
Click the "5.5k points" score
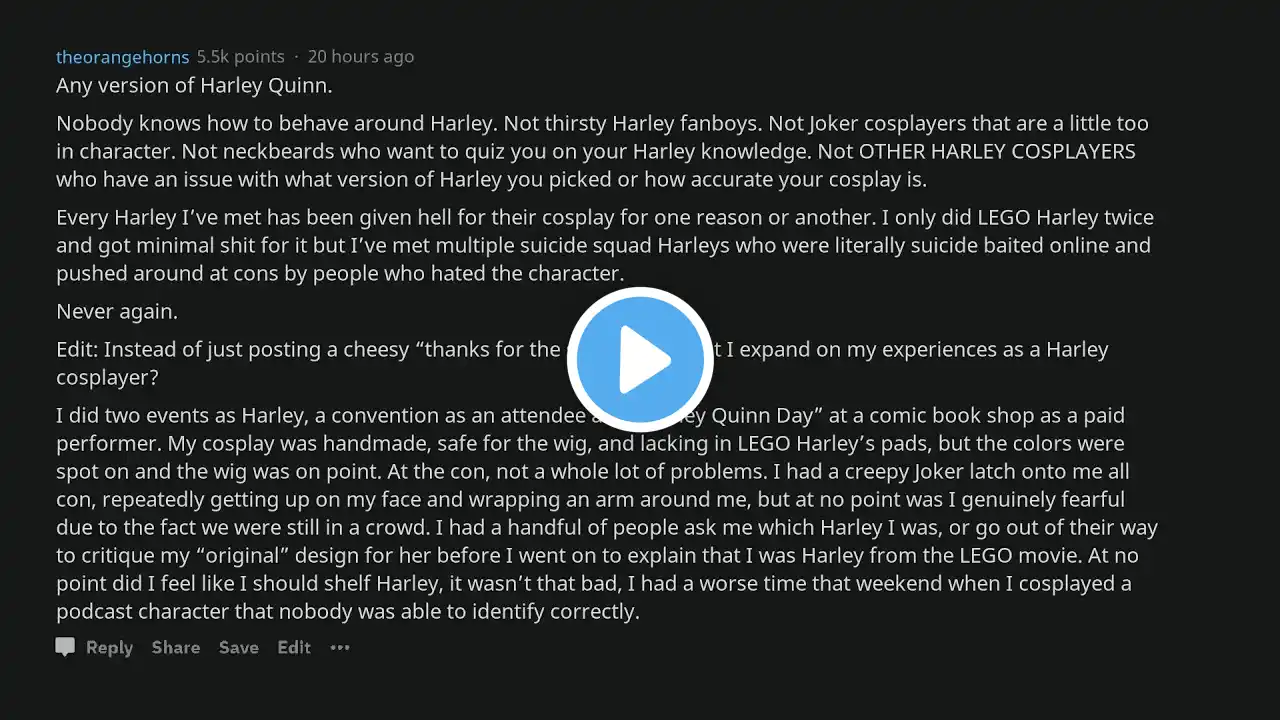coord(240,57)
